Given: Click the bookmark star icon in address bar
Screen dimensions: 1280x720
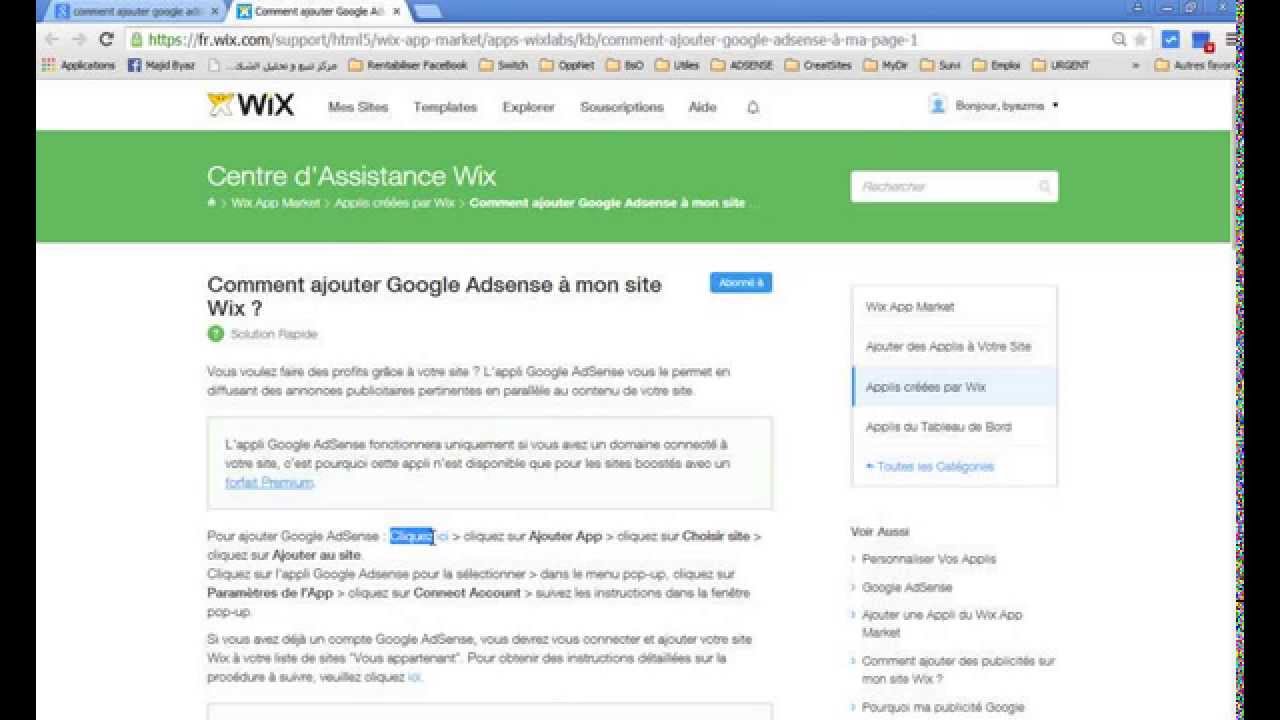Looking at the screenshot, I should click(x=1139, y=40).
